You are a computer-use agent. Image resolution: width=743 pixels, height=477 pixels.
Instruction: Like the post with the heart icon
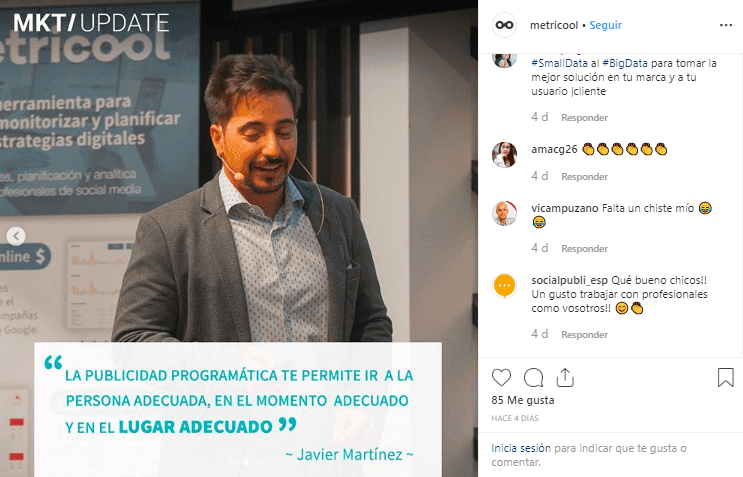coord(501,378)
